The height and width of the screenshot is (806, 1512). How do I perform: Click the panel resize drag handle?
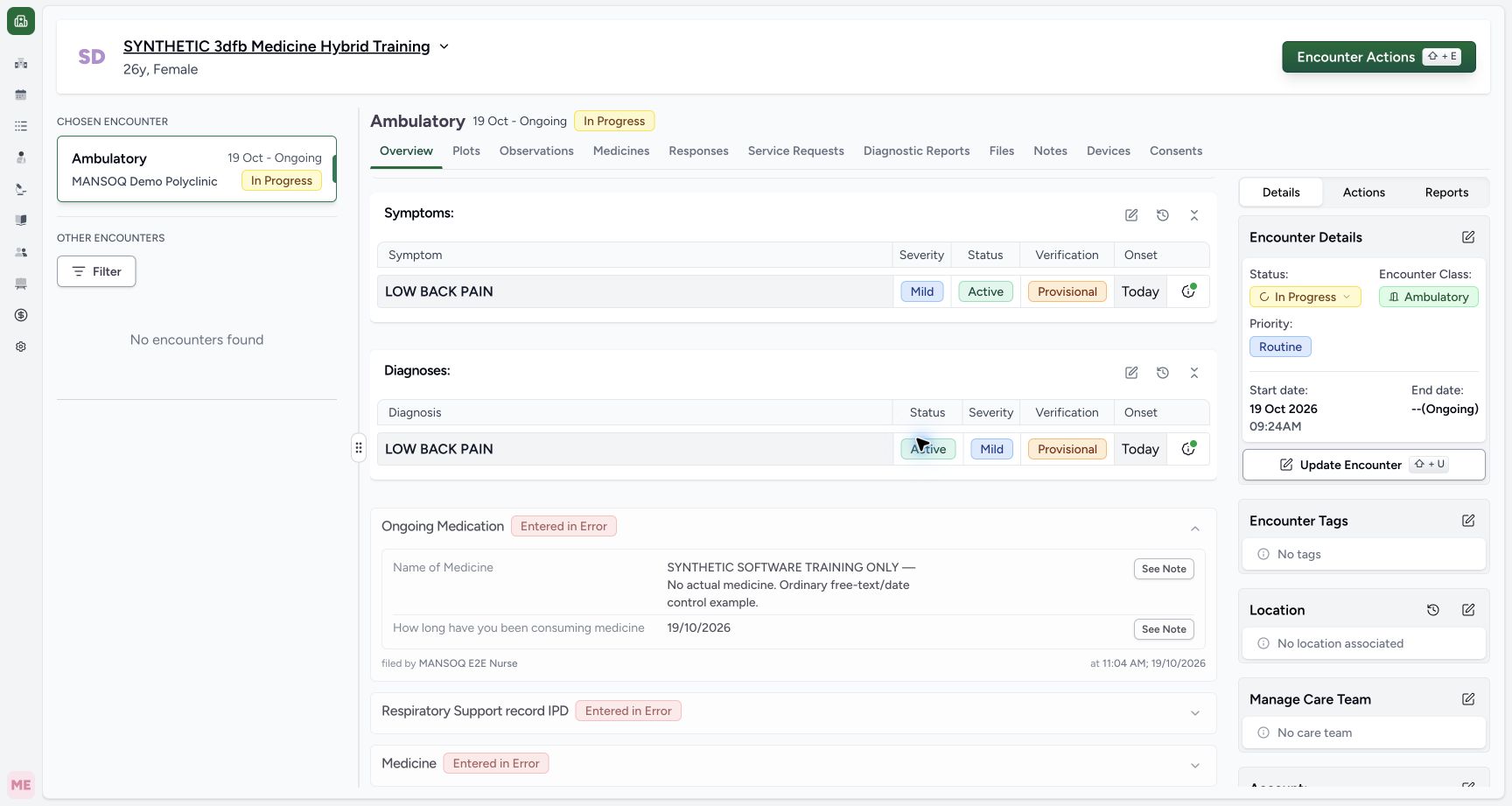[359, 448]
